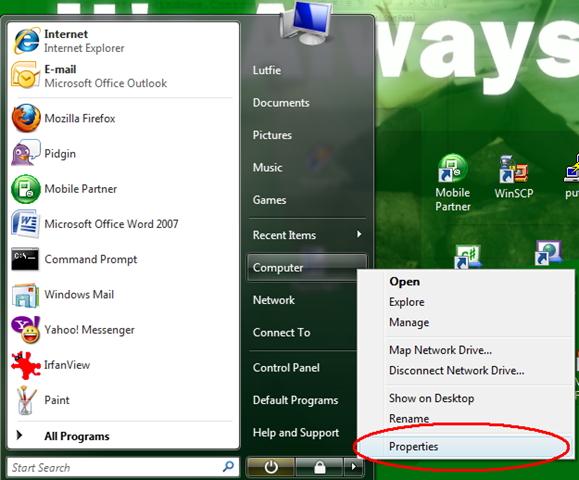Launch Microsoft Office Outlook E-mail icon

pos(25,76)
